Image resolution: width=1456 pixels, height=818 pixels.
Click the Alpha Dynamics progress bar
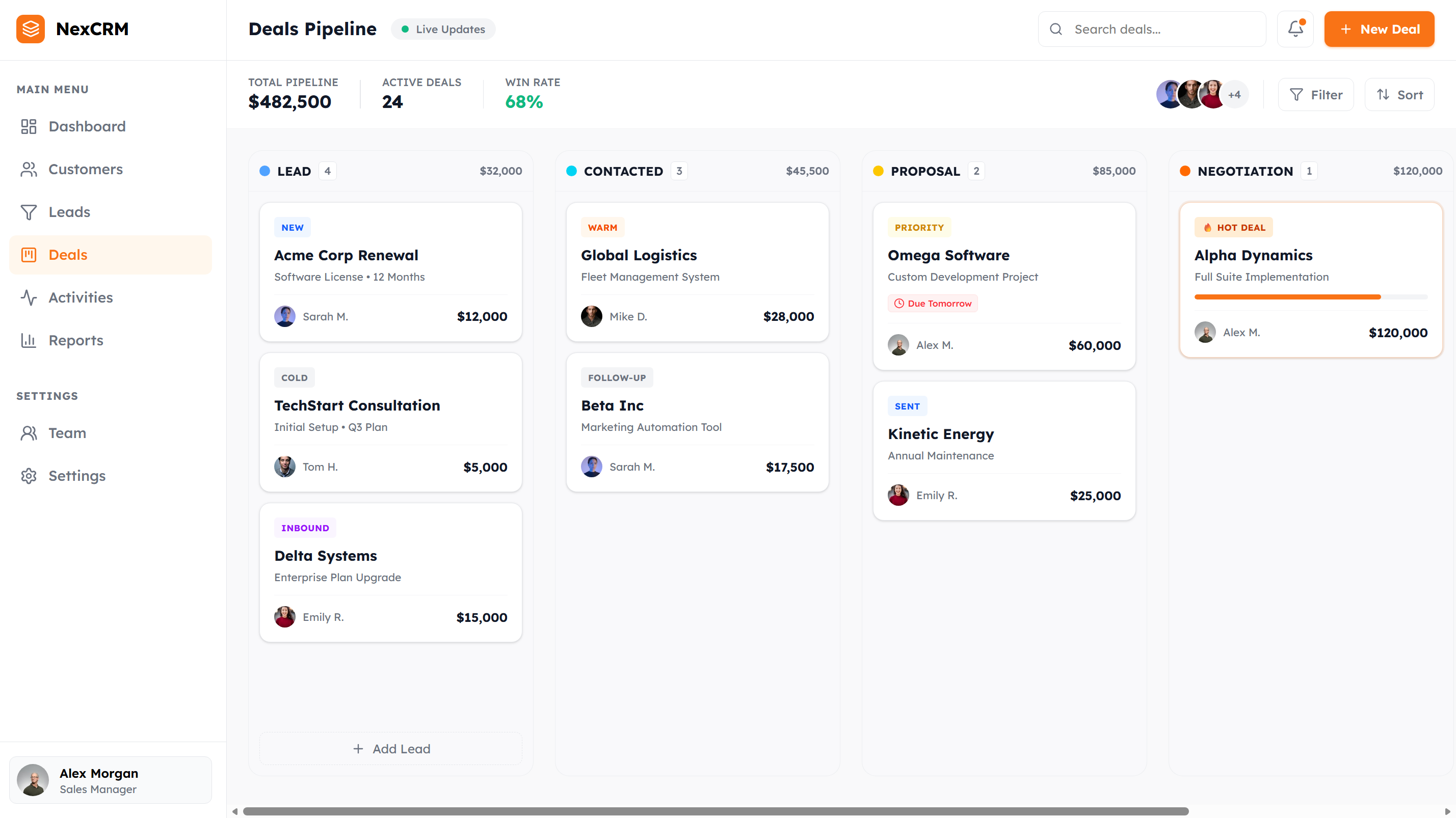point(1311,296)
